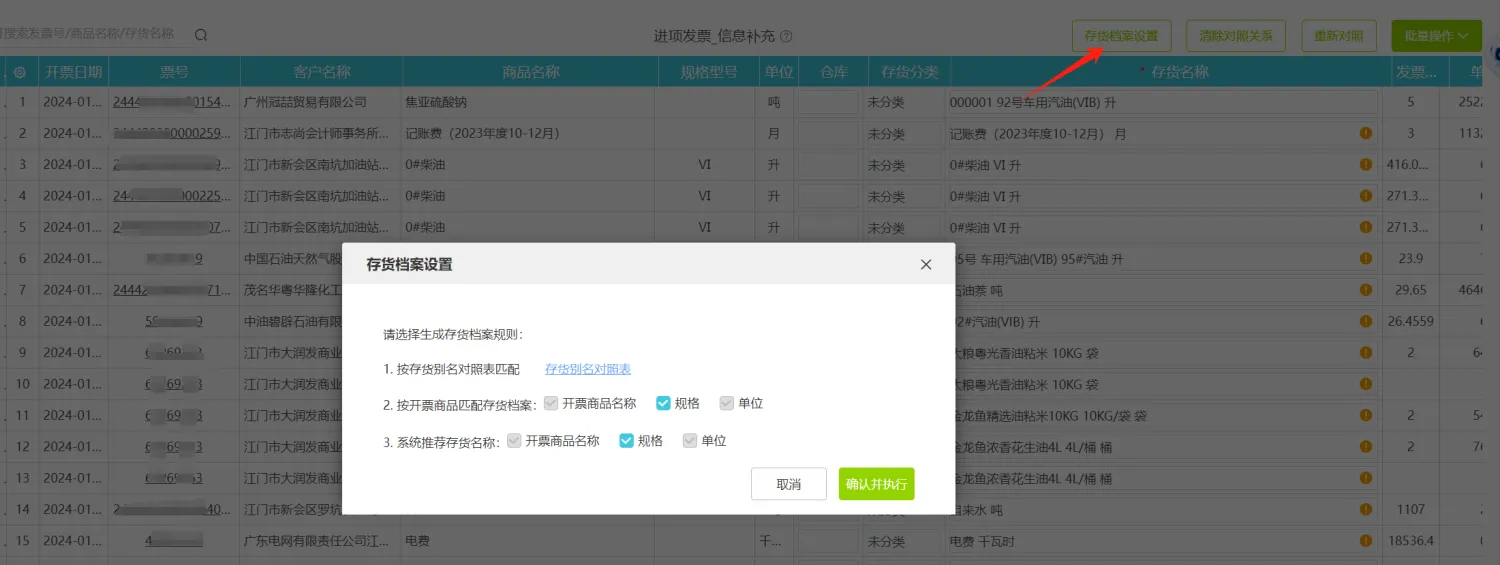The image size is (1500, 565).
Task: Click the 开票日期 column header
Action: (73, 72)
